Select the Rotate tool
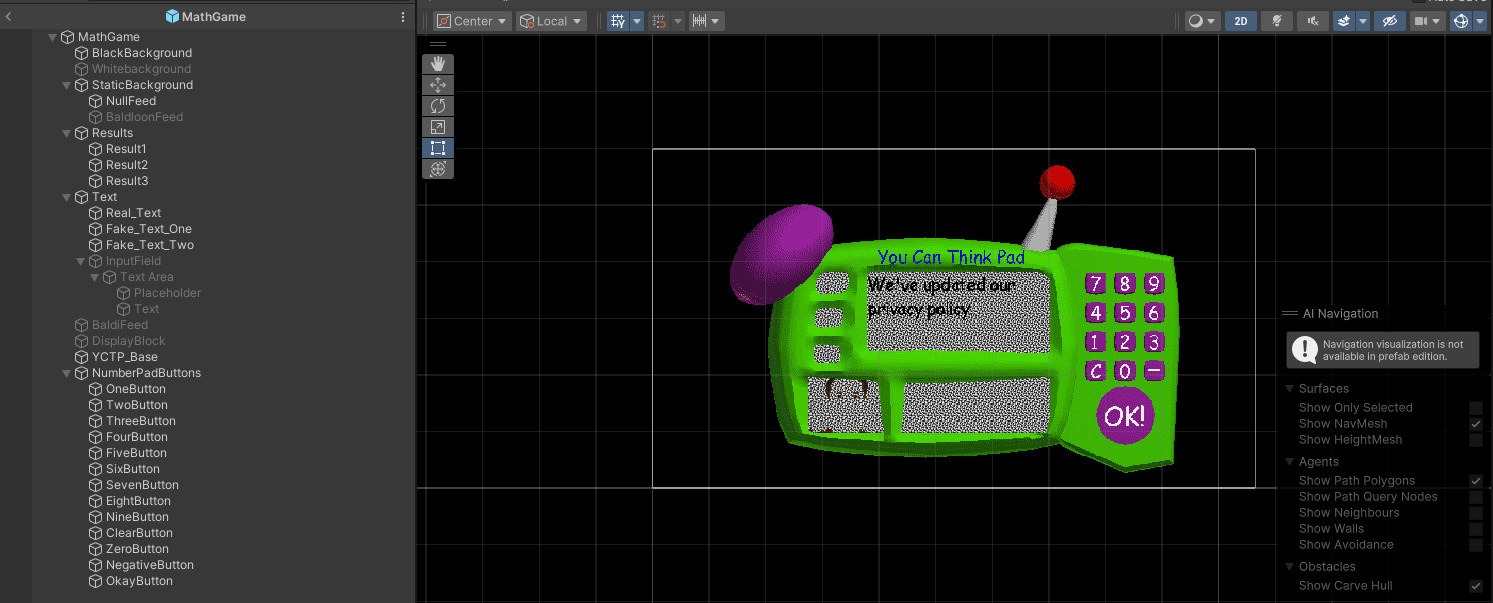The height and width of the screenshot is (603, 1493). click(437, 105)
